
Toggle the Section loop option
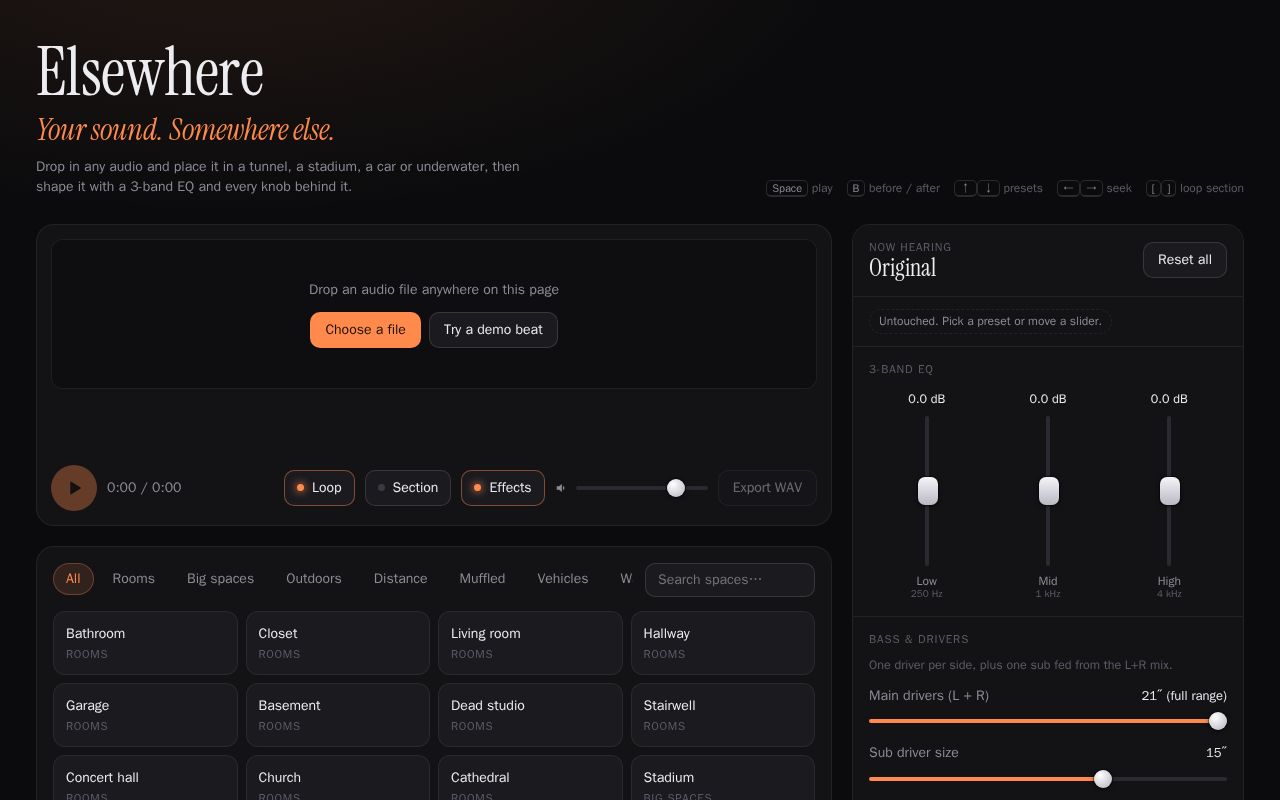click(408, 488)
